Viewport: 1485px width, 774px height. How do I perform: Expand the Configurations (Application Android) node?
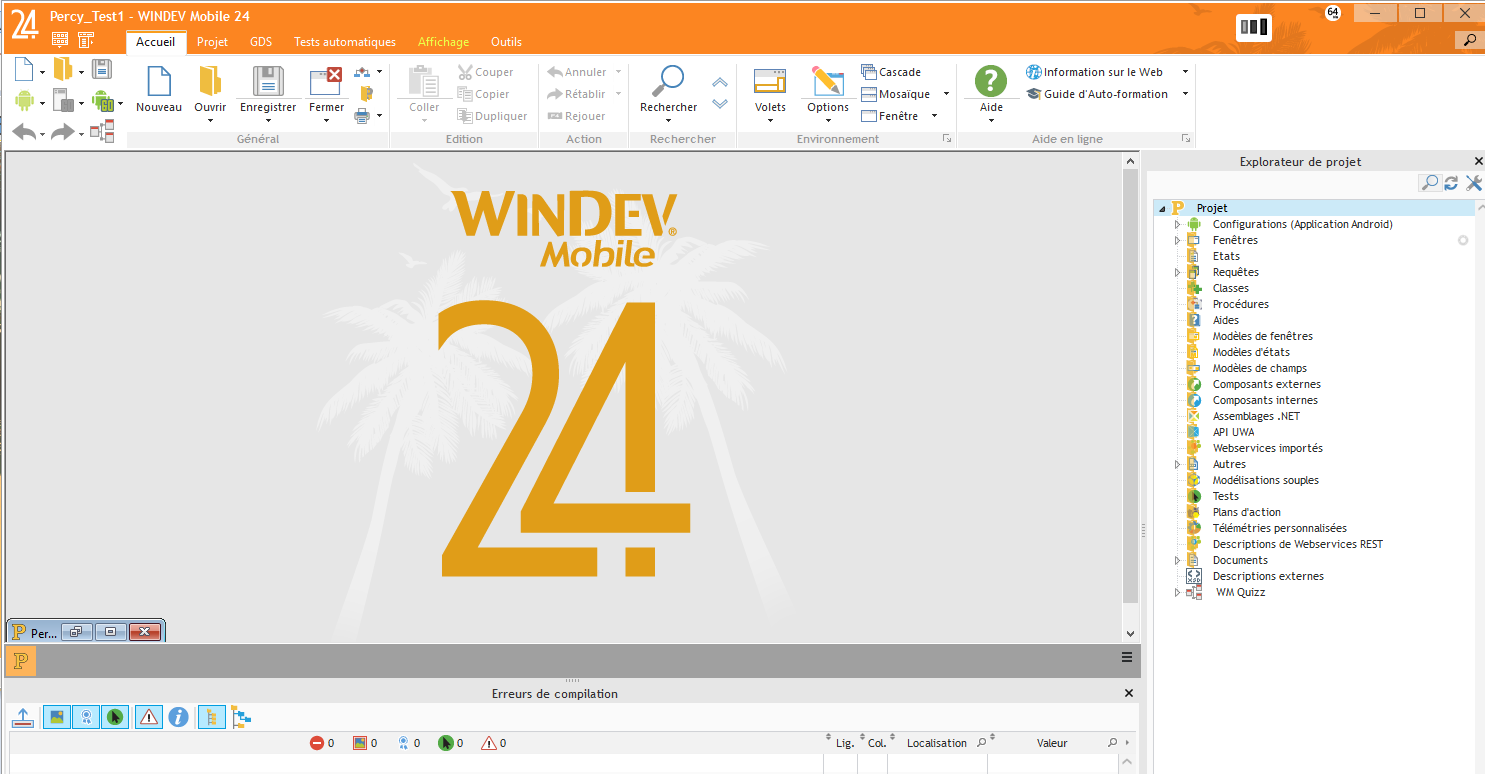pyautogui.click(x=1177, y=224)
